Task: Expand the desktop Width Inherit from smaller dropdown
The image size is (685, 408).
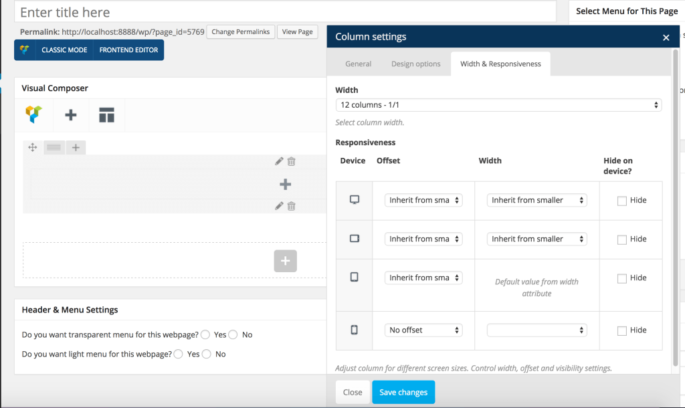Action: [537, 200]
